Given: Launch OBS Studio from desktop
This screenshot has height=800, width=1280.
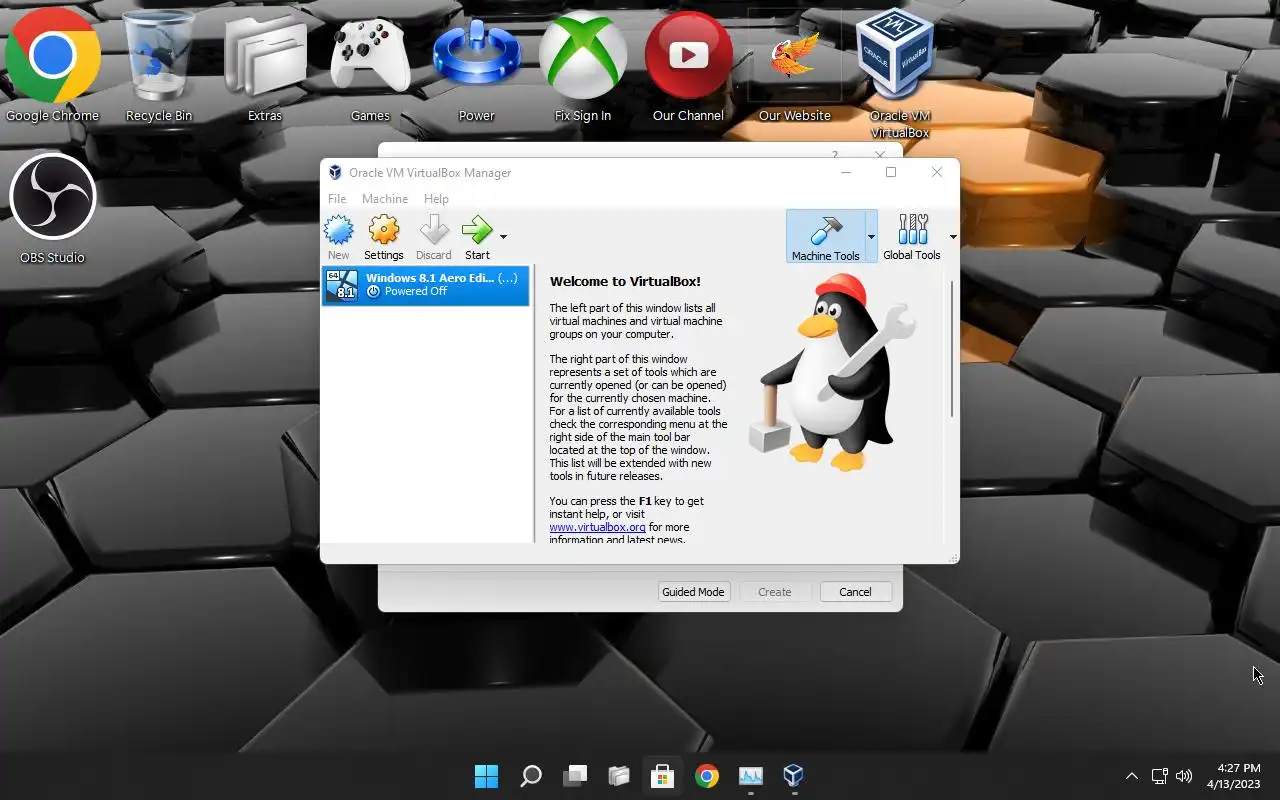Looking at the screenshot, I should [x=53, y=208].
